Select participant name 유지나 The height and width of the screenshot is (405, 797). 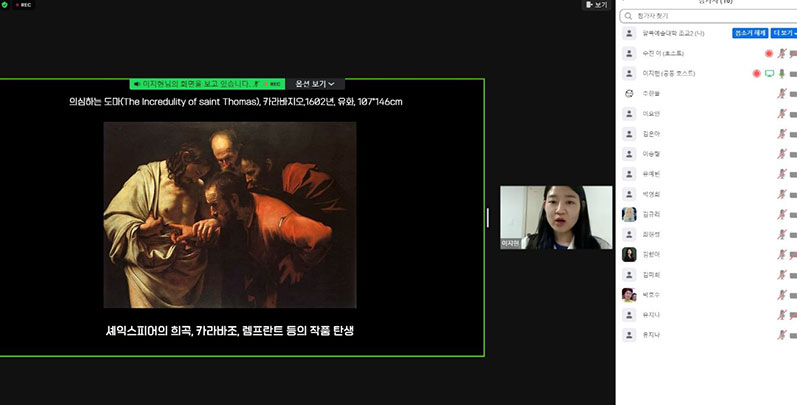(x=651, y=315)
